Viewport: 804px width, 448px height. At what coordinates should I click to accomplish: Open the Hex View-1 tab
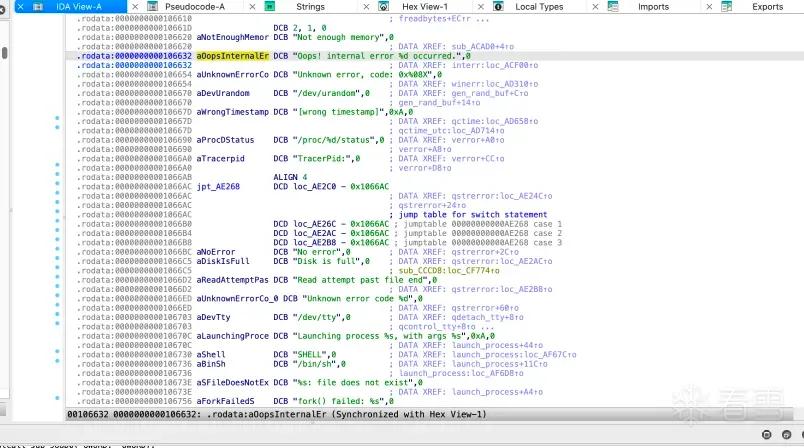425,7
